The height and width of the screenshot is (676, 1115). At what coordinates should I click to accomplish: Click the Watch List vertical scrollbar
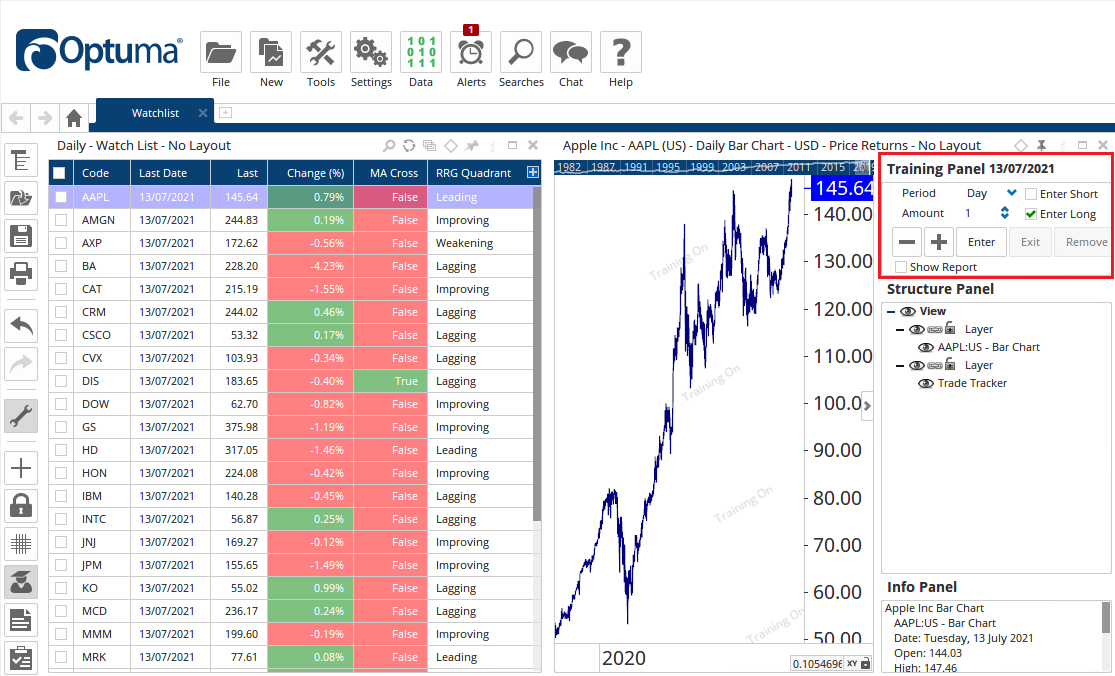point(537,353)
